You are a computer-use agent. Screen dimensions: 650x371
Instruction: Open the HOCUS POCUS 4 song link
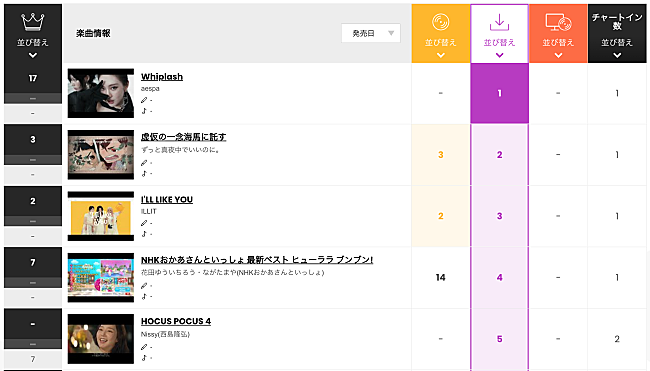(176, 321)
